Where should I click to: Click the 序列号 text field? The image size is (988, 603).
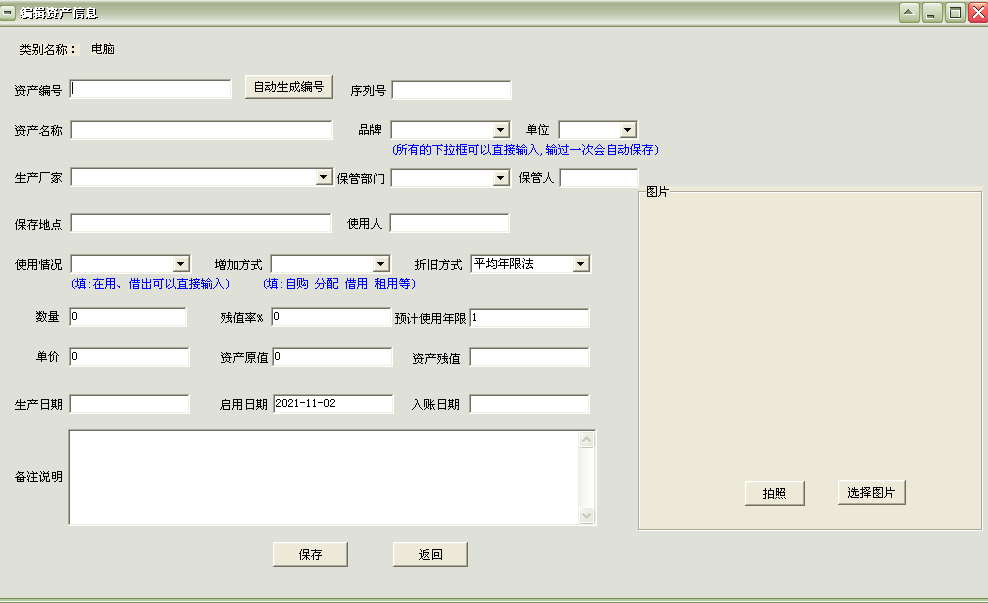coord(451,90)
